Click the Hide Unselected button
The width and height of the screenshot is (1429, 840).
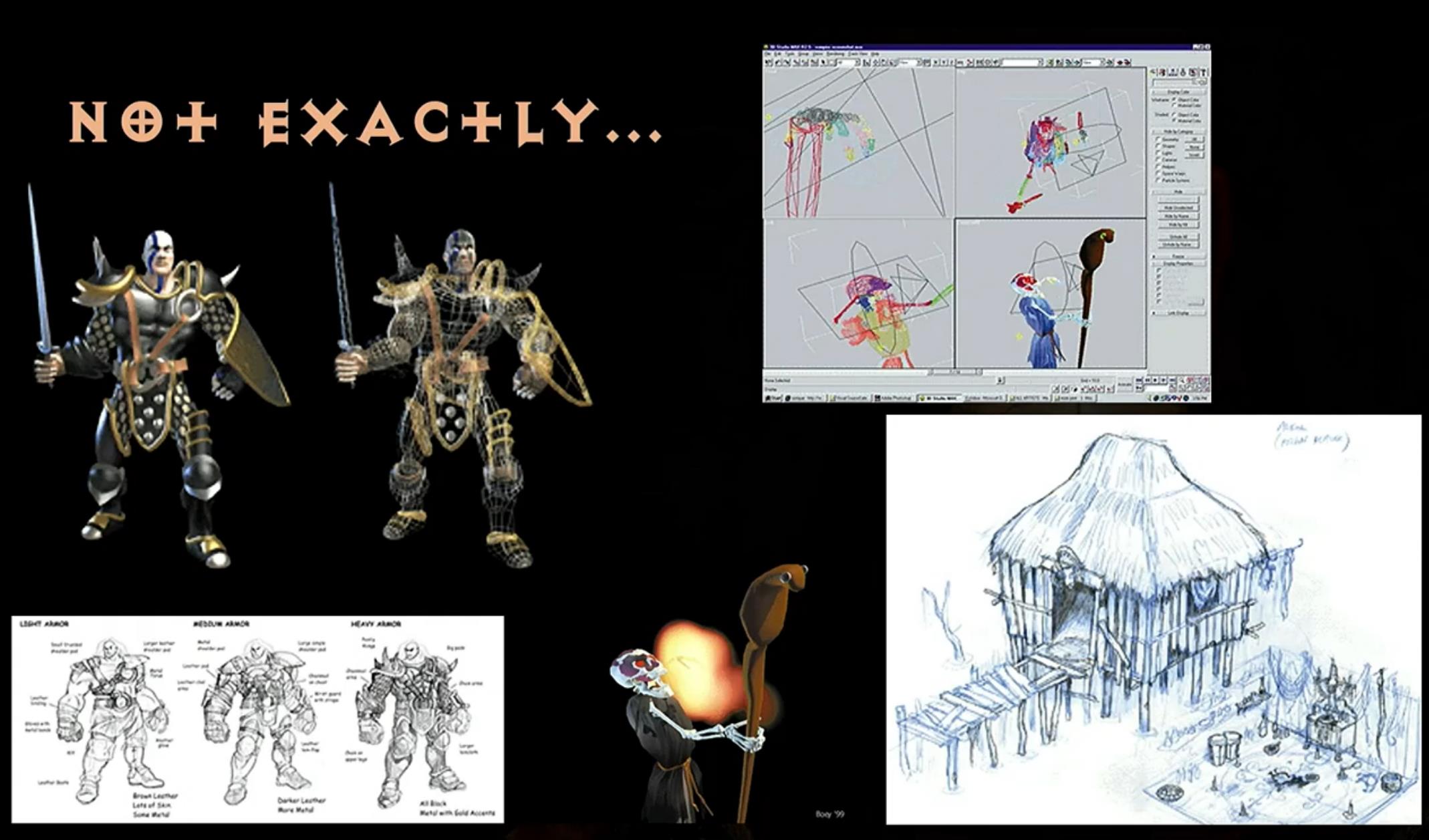[x=1178, y=208]
